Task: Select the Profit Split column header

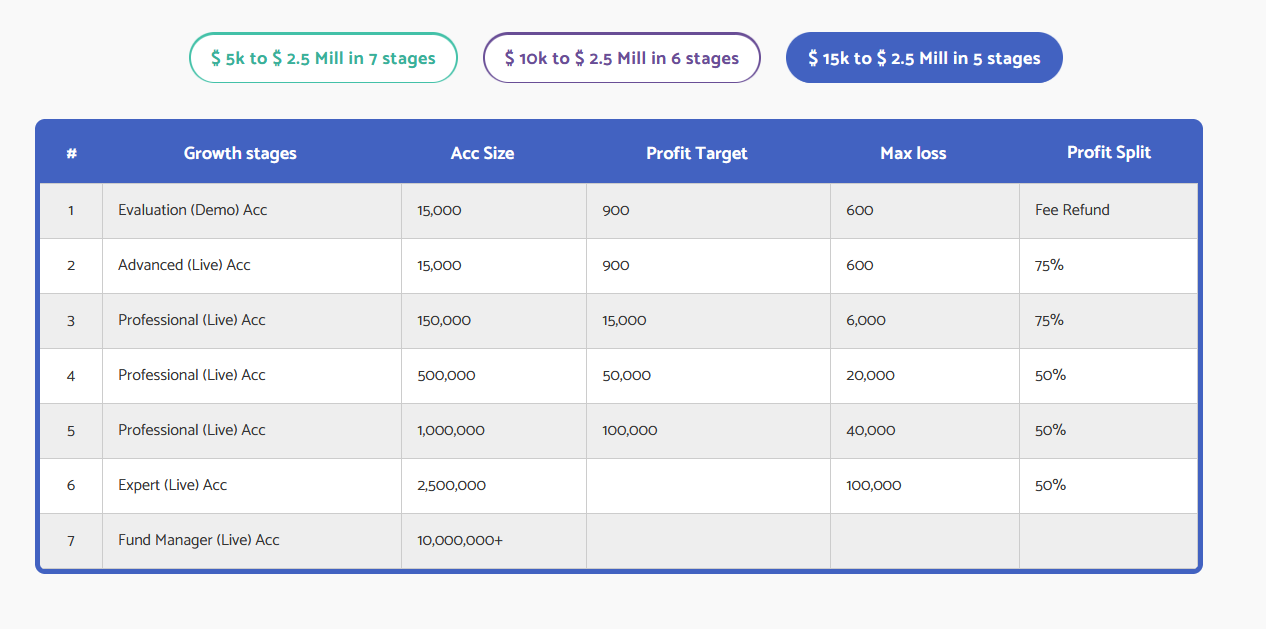Action: coord(1108,152)
